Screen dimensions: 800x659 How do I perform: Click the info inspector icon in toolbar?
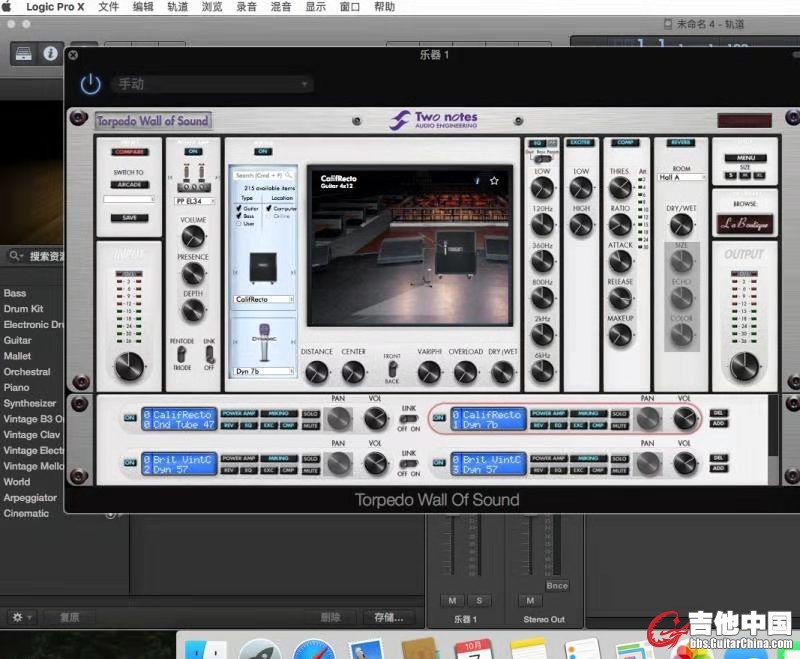49,54
